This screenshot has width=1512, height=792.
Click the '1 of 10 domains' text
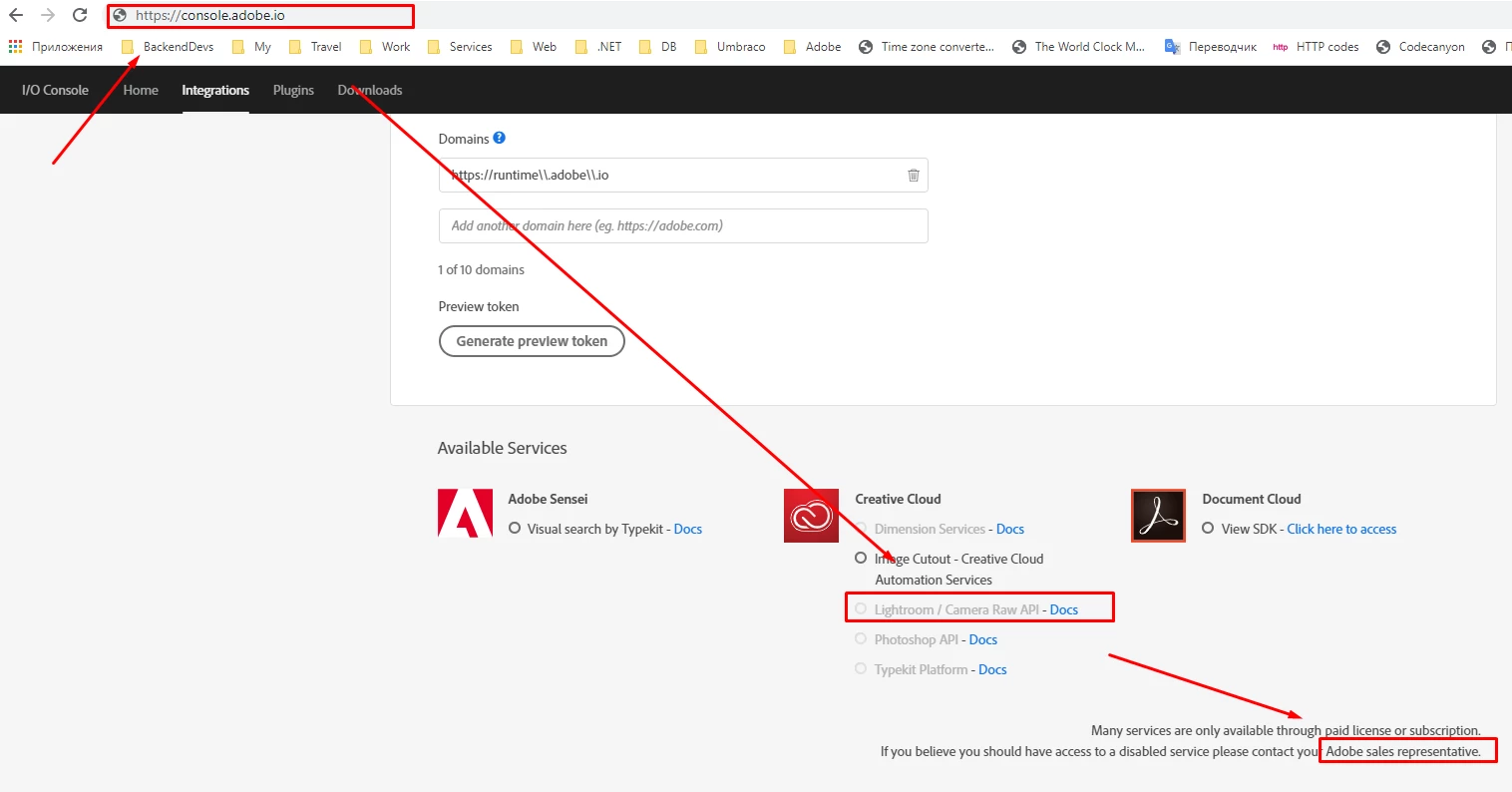click(x=481, y=269)
